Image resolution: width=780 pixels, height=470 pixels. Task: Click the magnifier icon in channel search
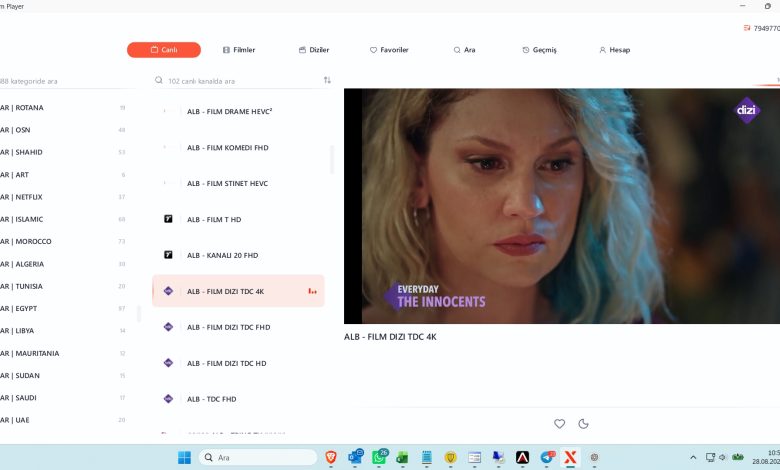pyautogui.click(x=159, y=80)
